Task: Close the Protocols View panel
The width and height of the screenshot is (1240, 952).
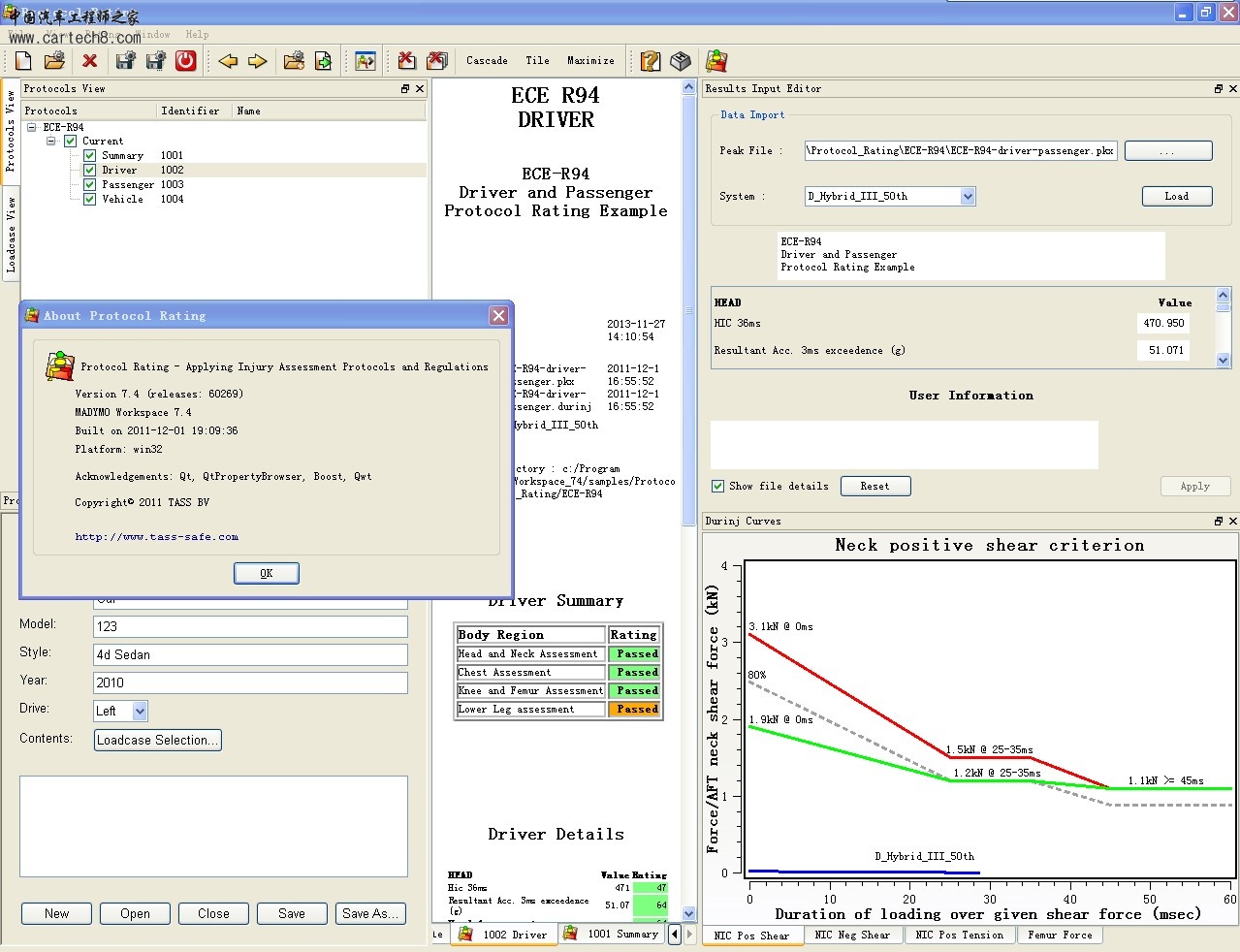Action: point(420,88)
